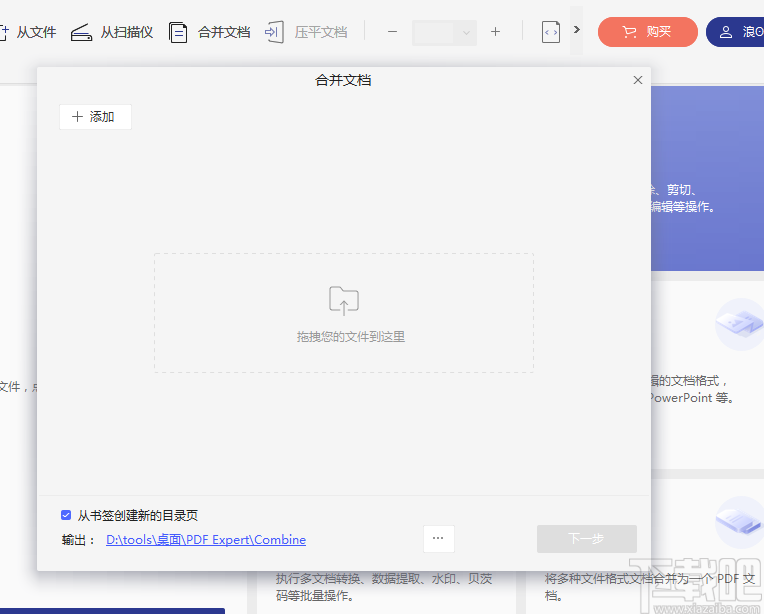Expand the toolbar overflow arrow

point(577,30)
